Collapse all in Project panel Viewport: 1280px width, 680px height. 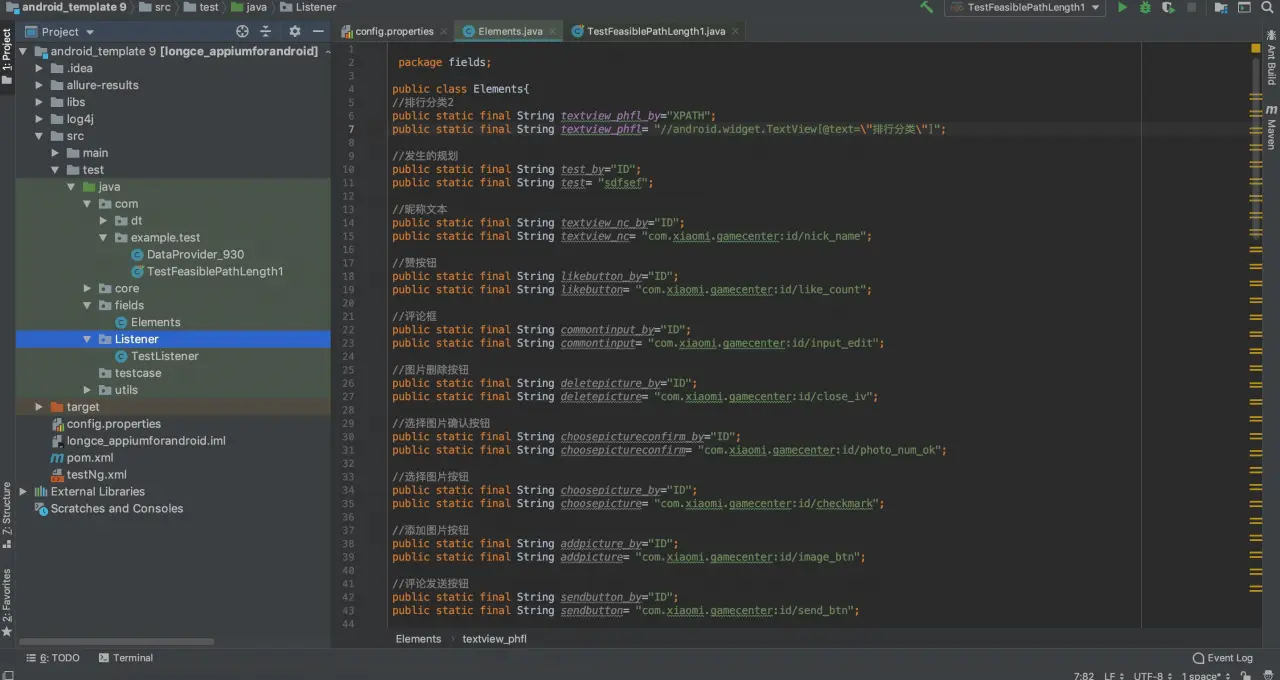(266, 32)
